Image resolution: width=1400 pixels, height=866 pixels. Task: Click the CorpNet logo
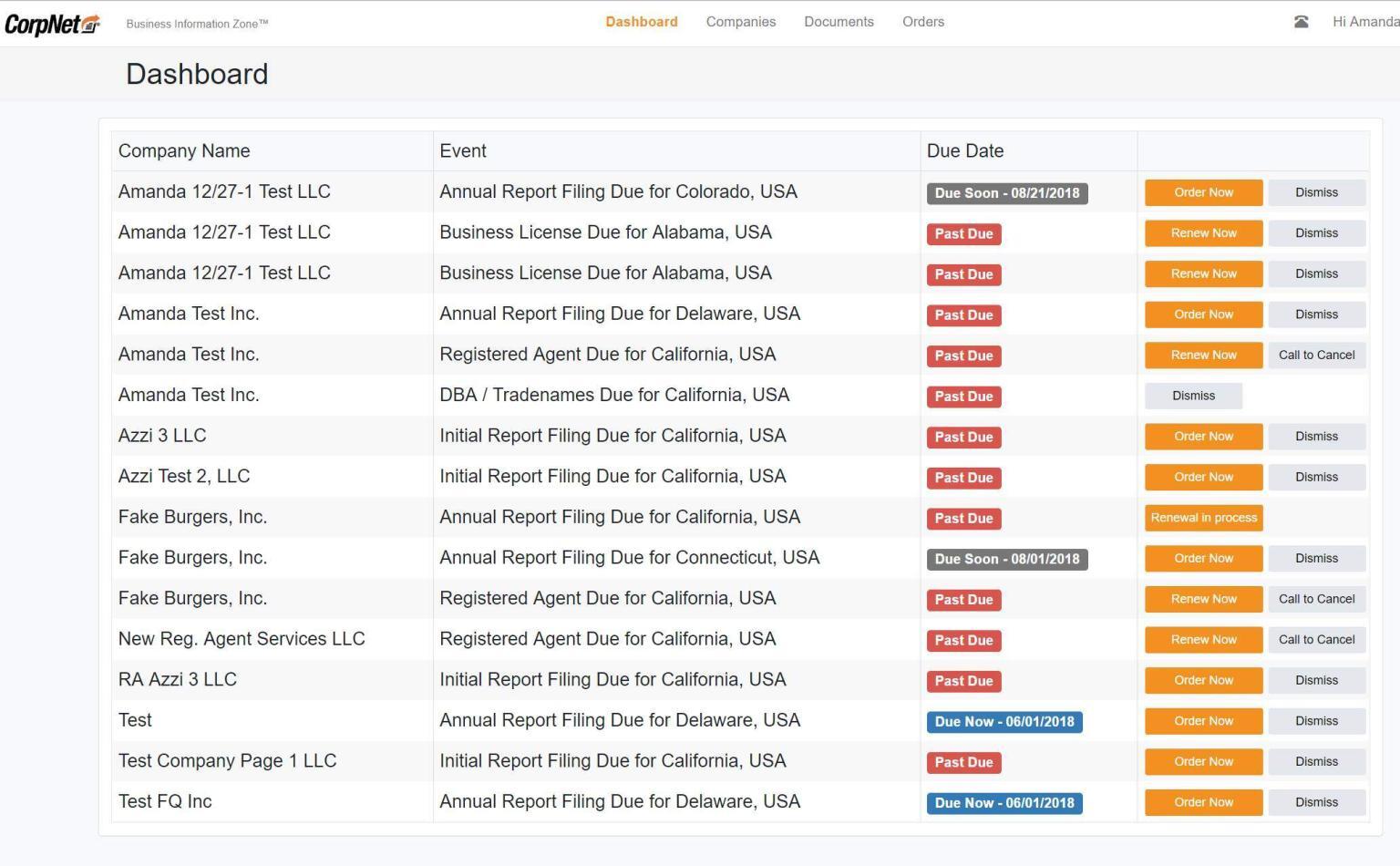52,25
